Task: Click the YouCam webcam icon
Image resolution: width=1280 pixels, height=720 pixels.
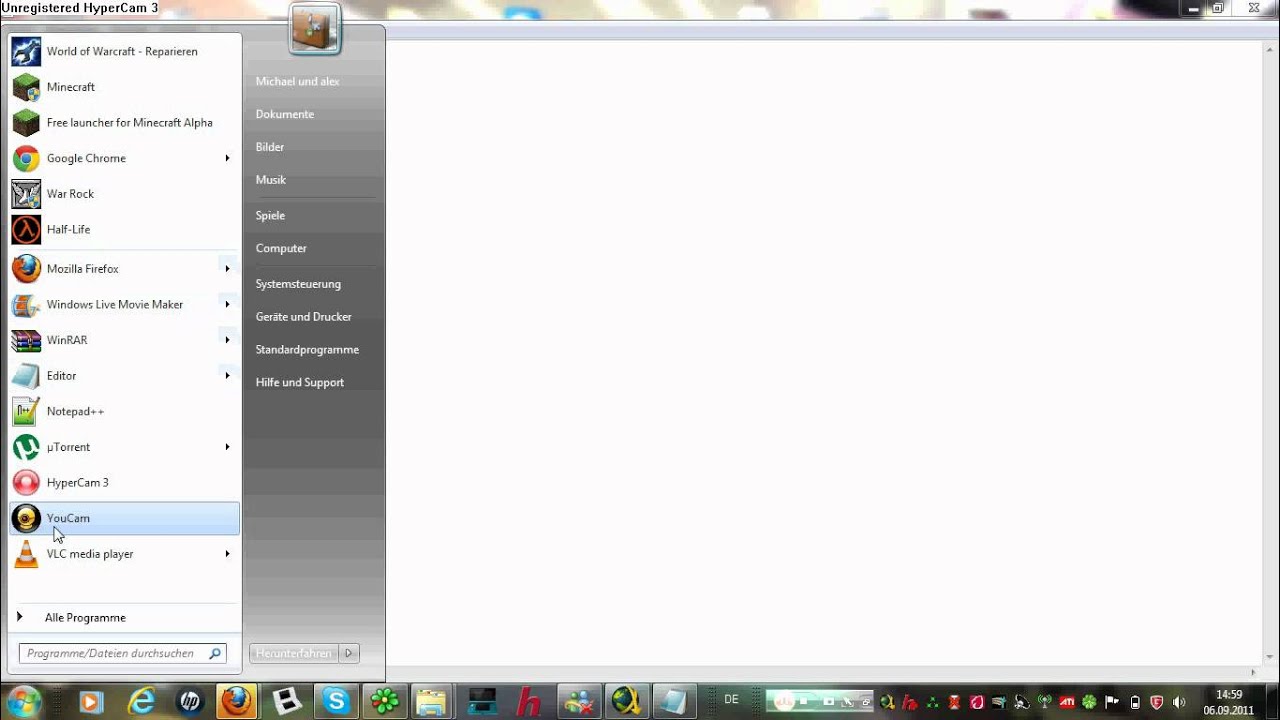Action: pos(26,518)
